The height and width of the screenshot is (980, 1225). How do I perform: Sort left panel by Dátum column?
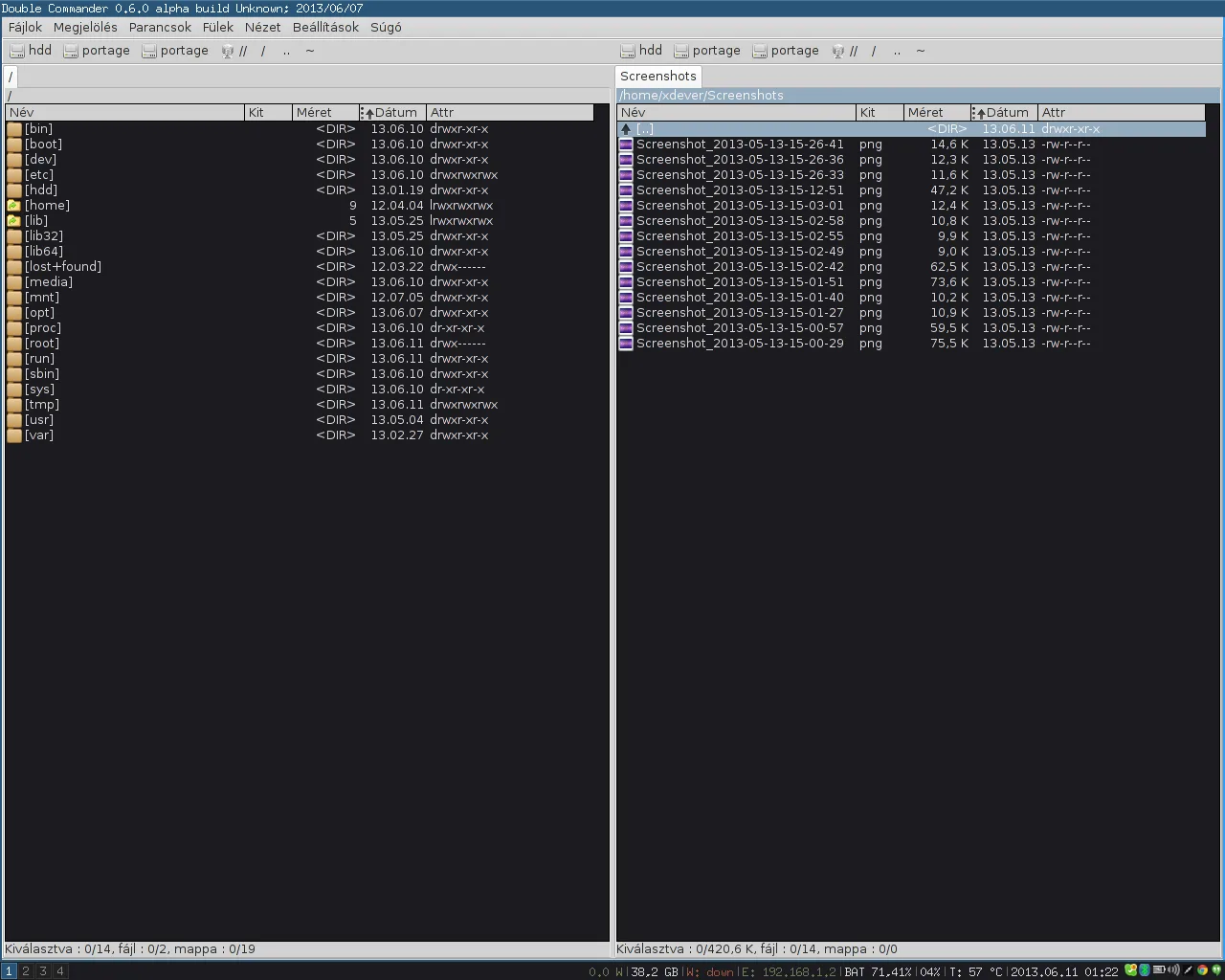[x=392, y=113]
